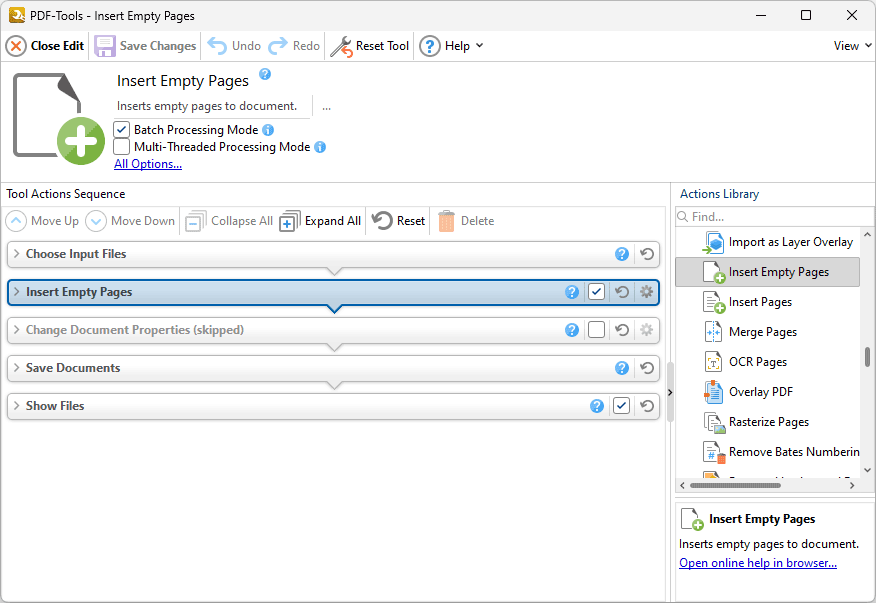This screenshot has height=603, width=876.
Task: Open the All Options link
Action: [148, 164]
